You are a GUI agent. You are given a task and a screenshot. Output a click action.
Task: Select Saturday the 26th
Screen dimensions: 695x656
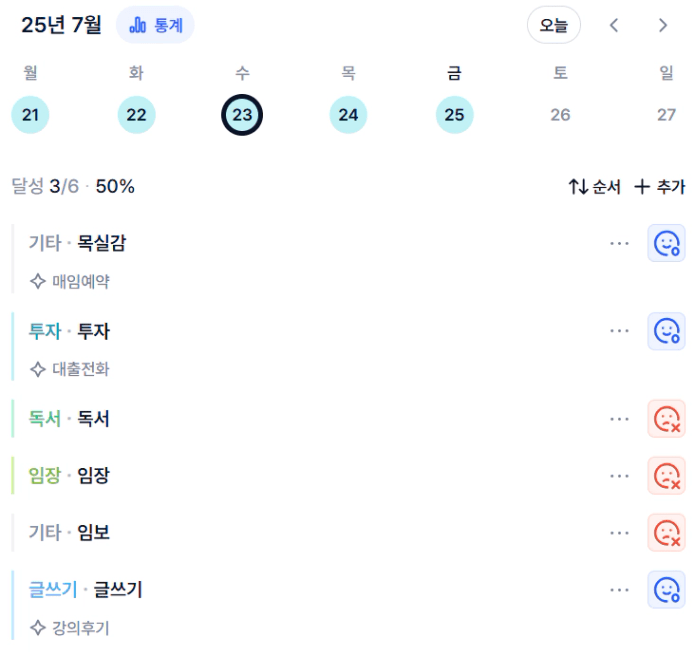(x=560, y=115)
